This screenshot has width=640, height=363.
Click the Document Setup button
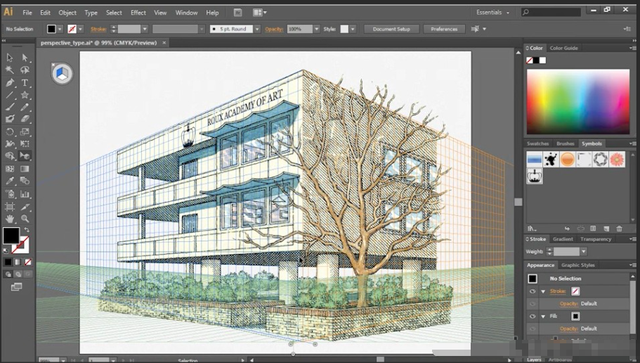coord(391,29)
